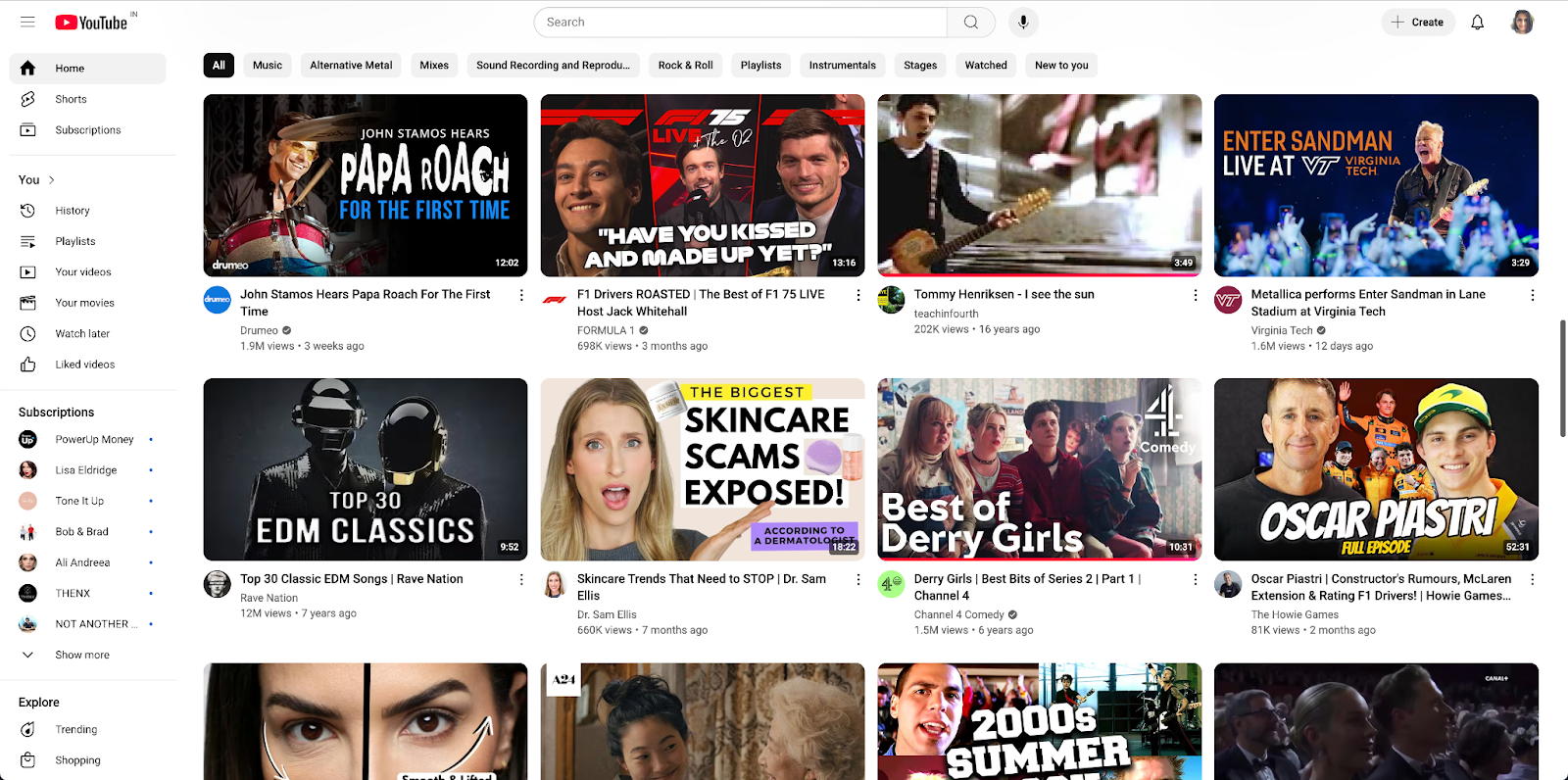
Task: Expand the You section chevron
Action: (x=52, y=180)
